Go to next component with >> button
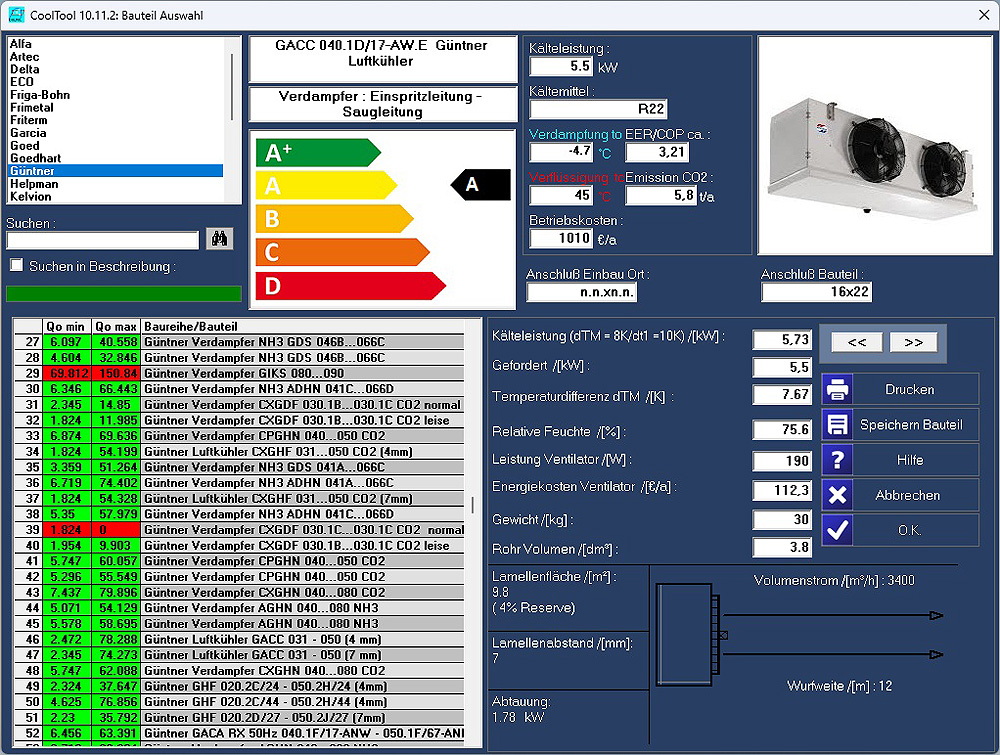Screen dimensions: 1000x755 coord(913,342)
